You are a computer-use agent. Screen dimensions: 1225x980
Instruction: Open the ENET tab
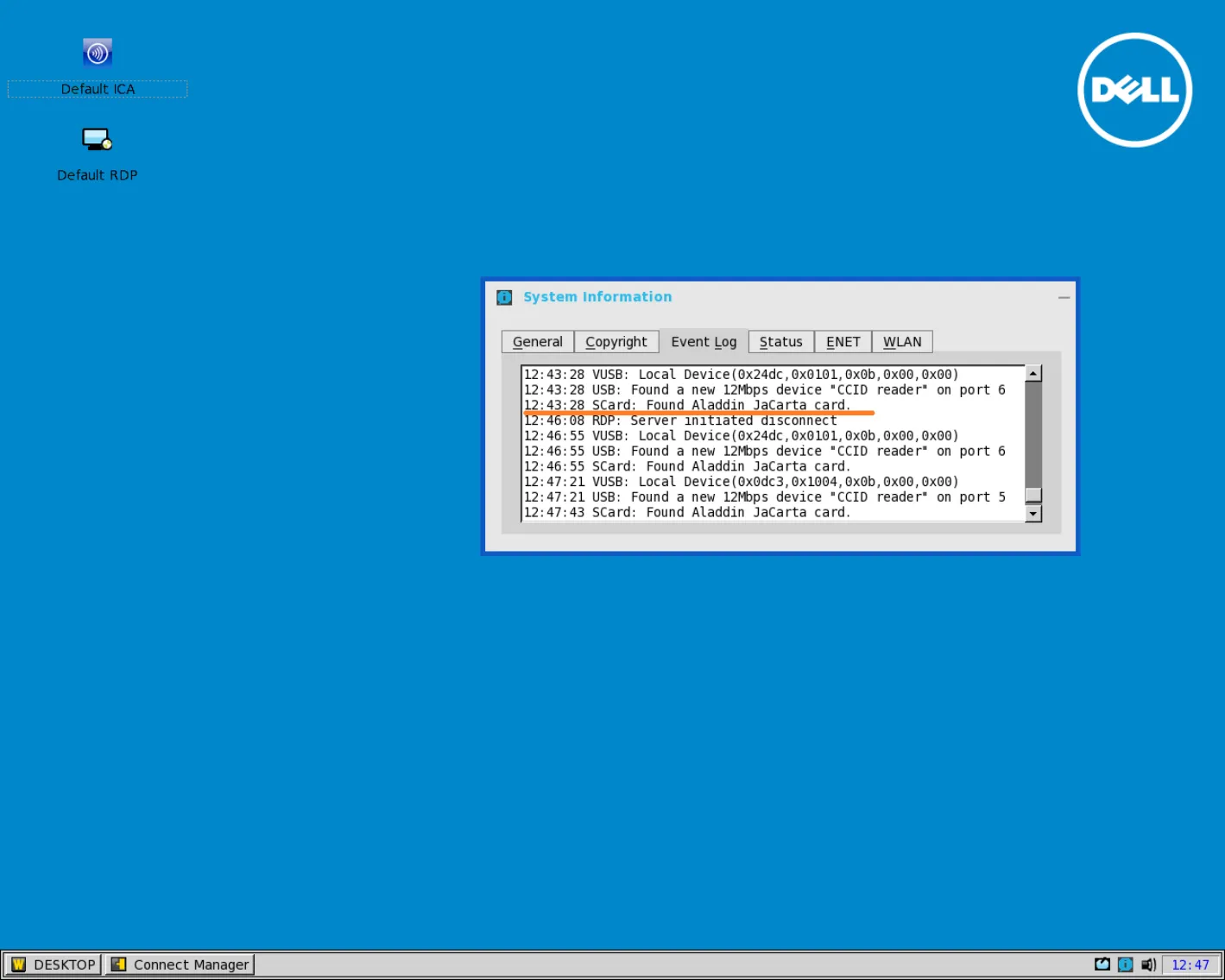pos(843,342)
